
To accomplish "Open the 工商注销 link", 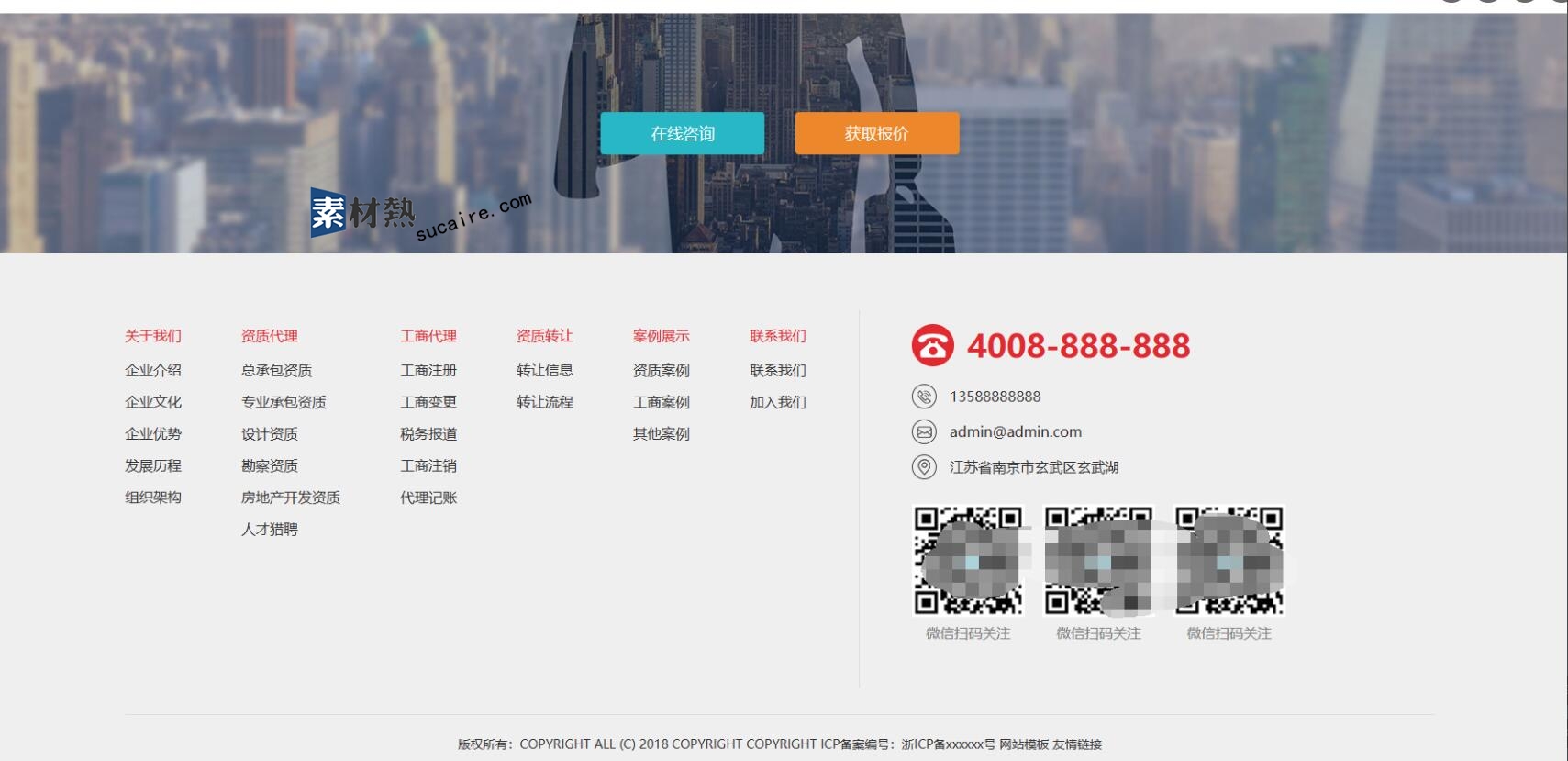I will click(x=428, y=466).
